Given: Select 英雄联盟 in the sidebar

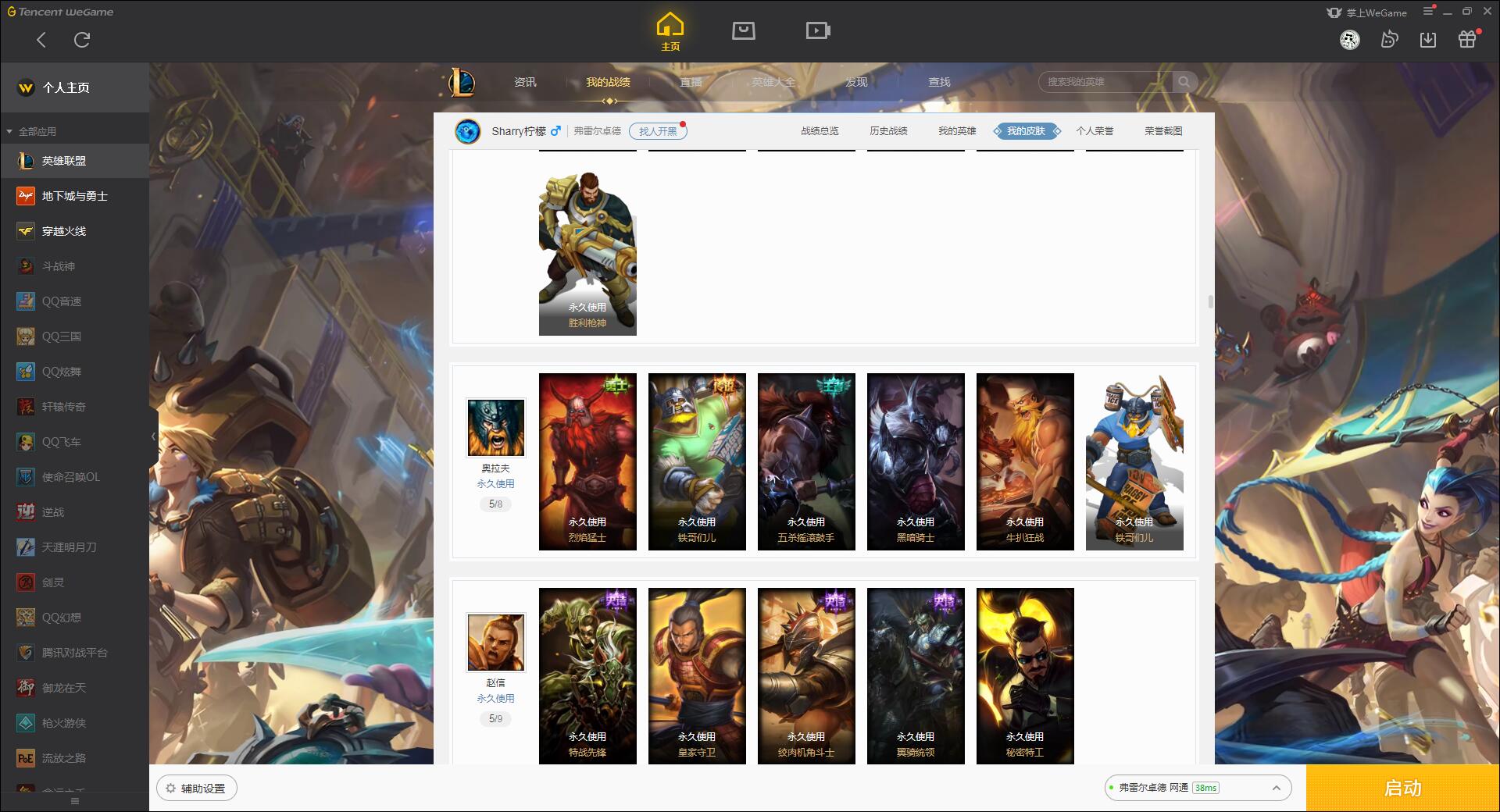Looking at the screenshot, I should point(74,161).
